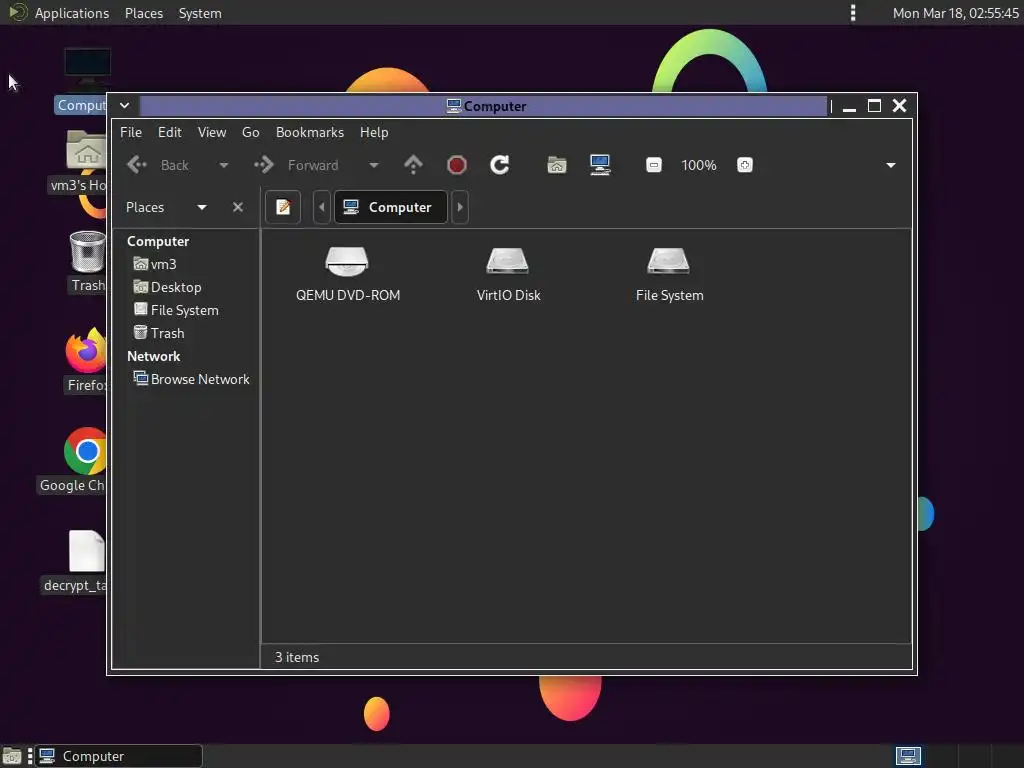Image resolution: width=1024 pixels, height=768 pixels.
Task: Select the QEMU DVD-ROM drive
Action: pyautogui.click(x=347, y=274)
